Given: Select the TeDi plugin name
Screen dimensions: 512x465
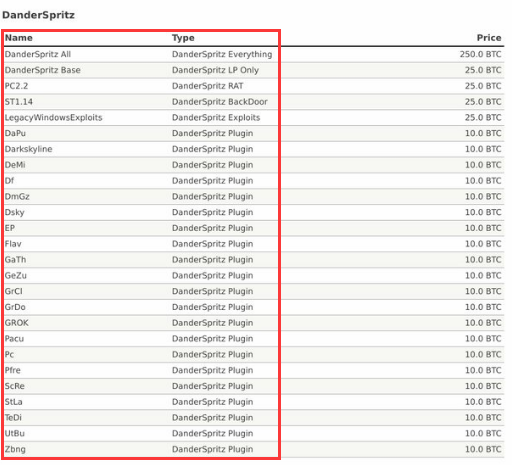Looking at the screenshot, I should pyautogui.click(x=13, y=418).
